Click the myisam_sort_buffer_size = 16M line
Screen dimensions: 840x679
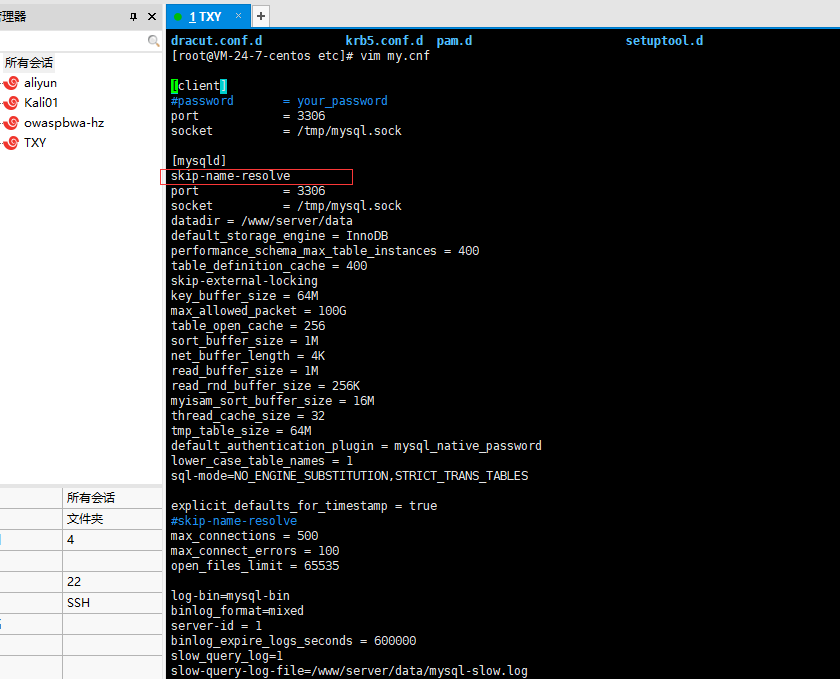(x=273, y=401)
